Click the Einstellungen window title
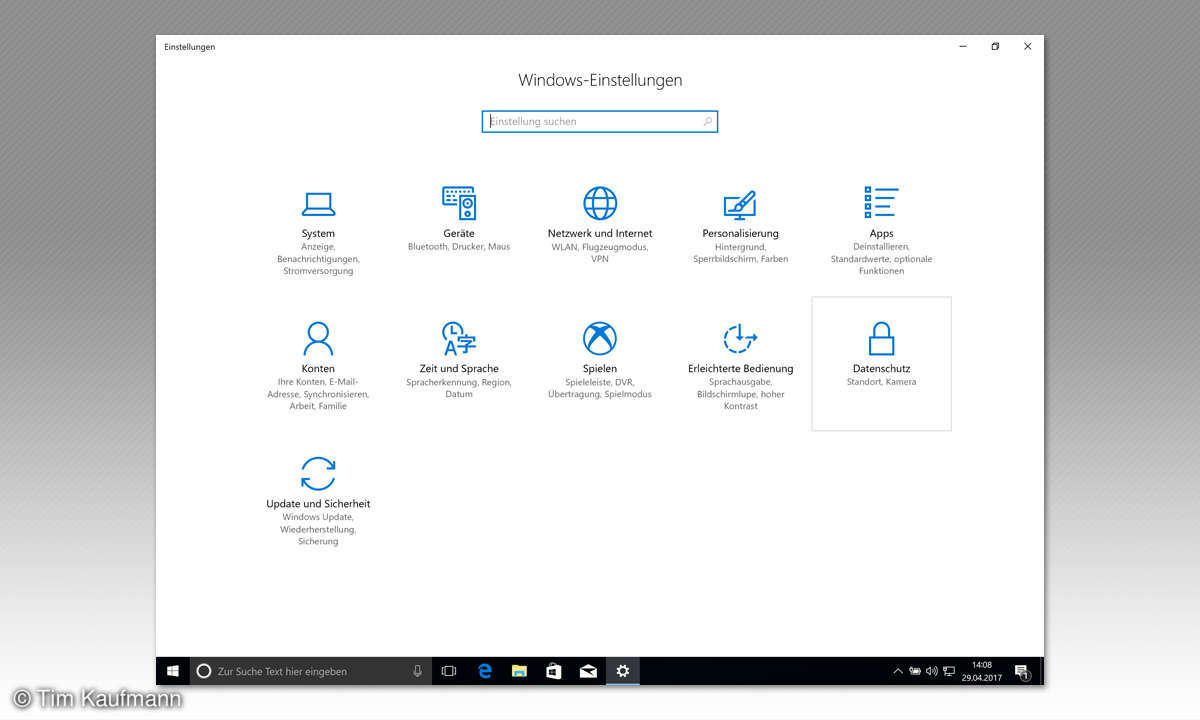 pyautogui.click(x=190, y=47)
